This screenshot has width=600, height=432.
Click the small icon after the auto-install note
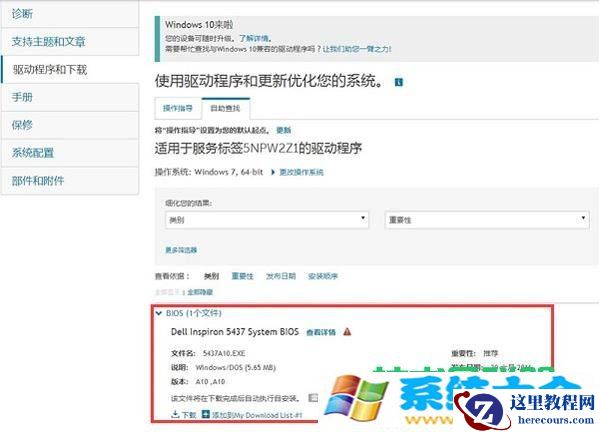pos(313,398)
